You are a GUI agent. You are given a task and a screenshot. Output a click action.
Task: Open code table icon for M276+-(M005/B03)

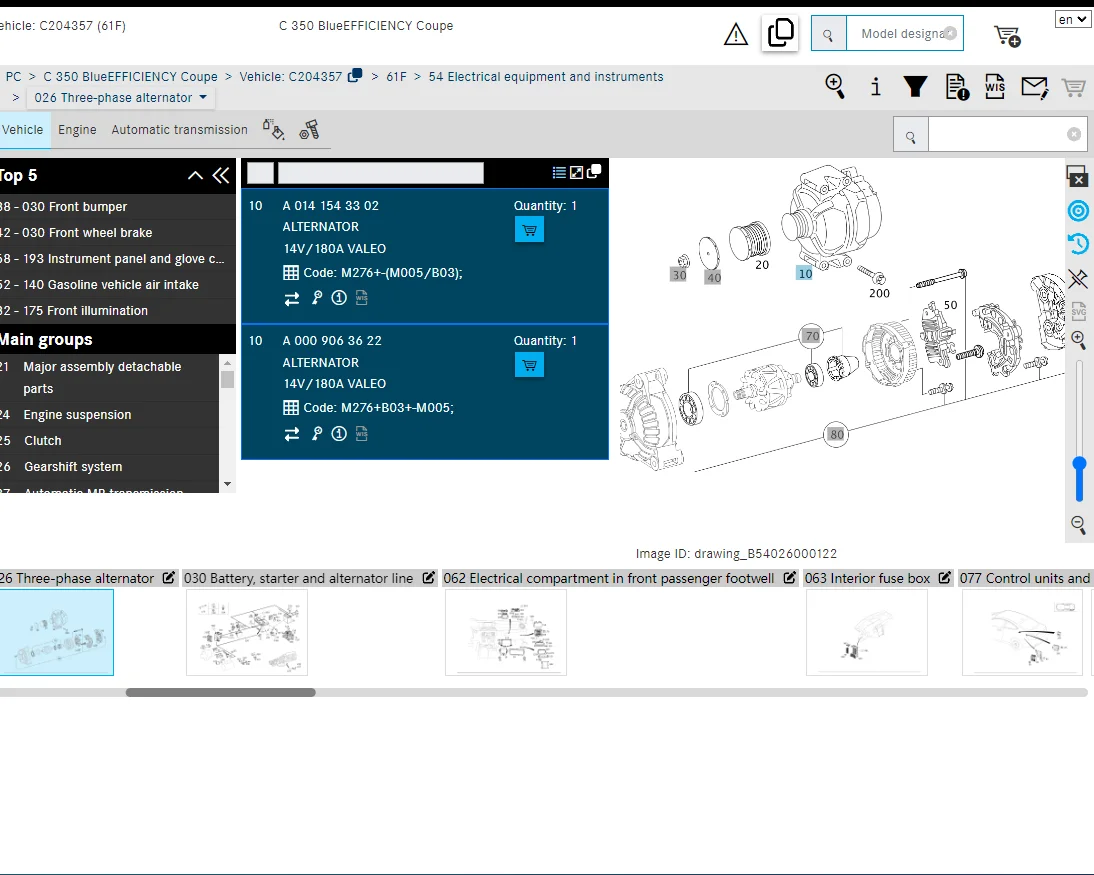[291, 273]
